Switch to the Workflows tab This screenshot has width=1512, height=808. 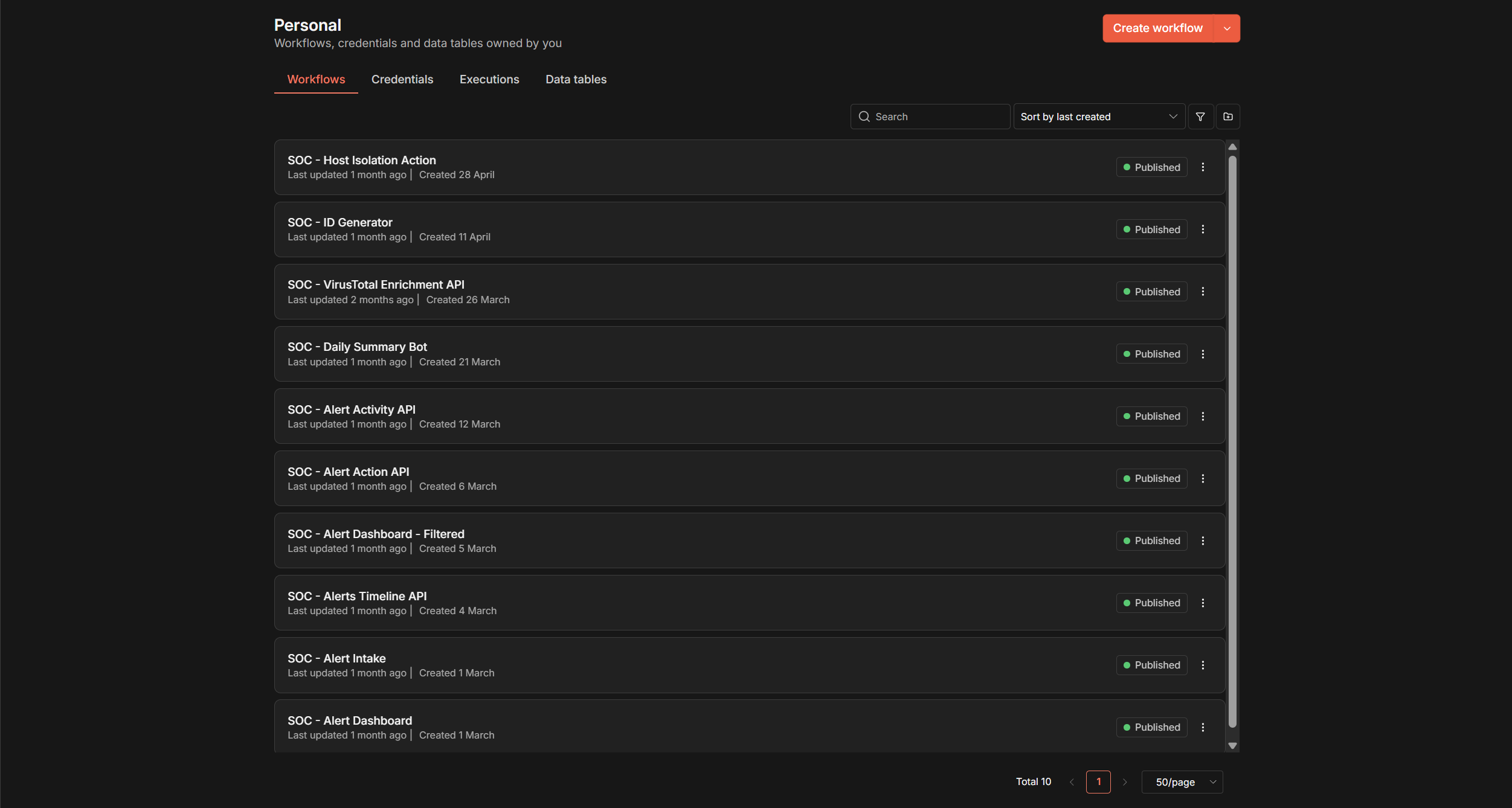point(316,79)
